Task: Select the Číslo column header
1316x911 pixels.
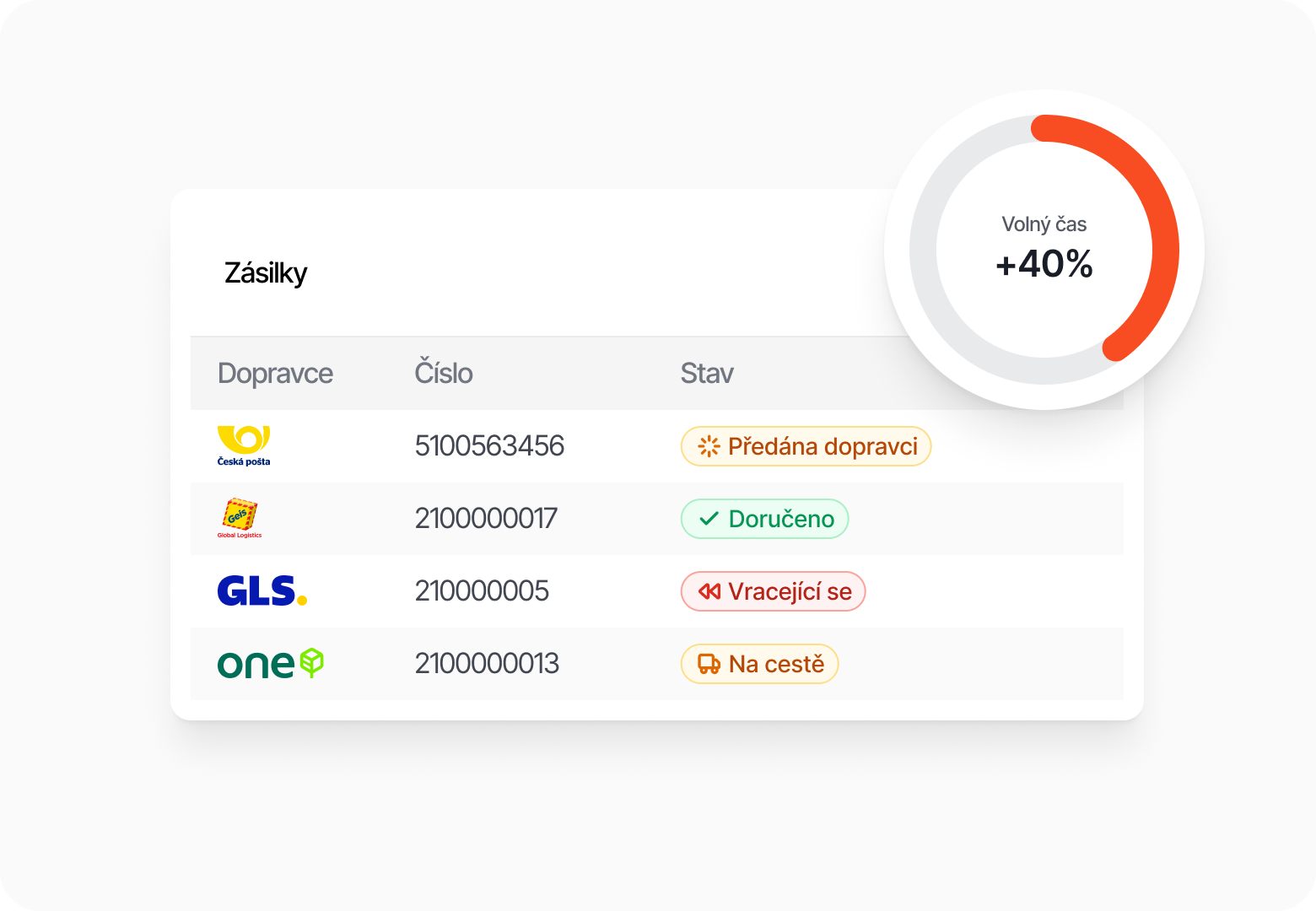Action: [444, 373]
